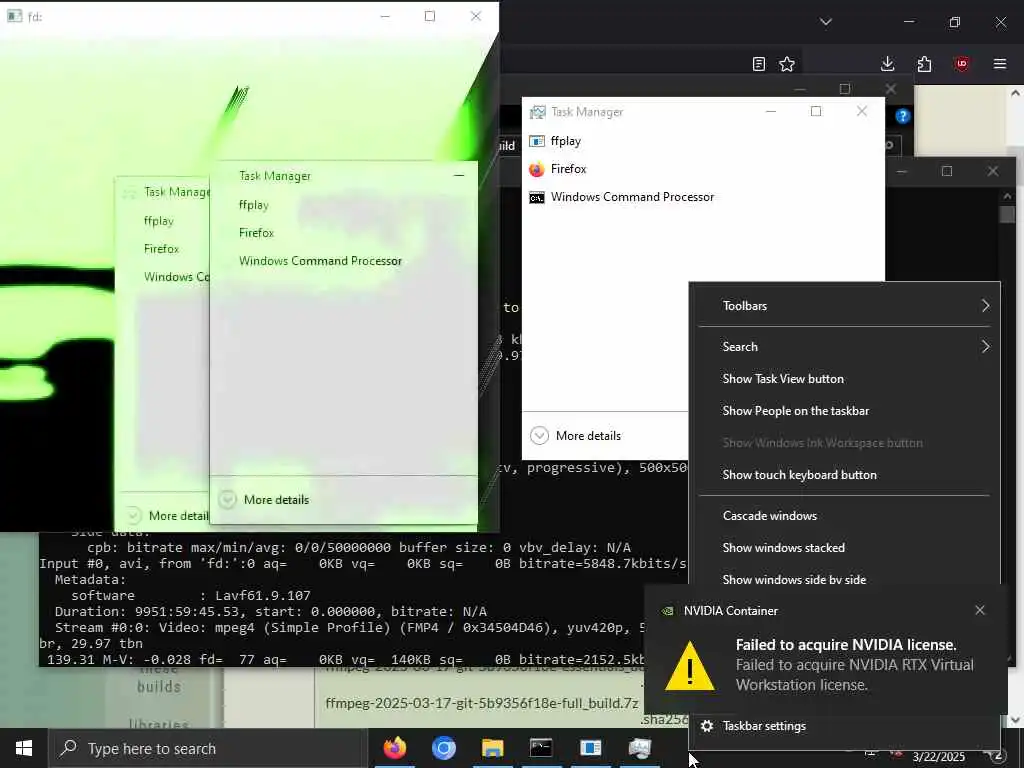
Task: Open Firefox from the taskbar
Action: [x=394, y=748]
